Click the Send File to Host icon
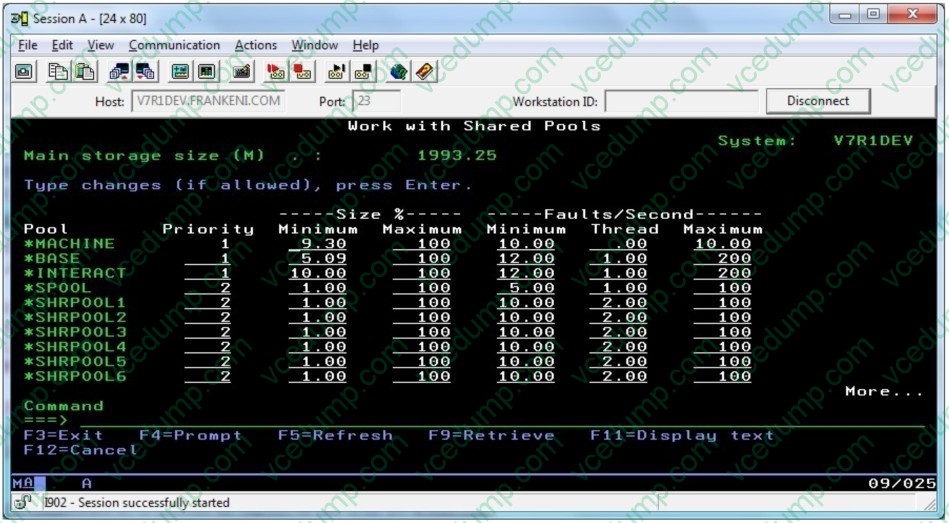The image size is (949, 523). pyautogui.click(x=119, y=72)
